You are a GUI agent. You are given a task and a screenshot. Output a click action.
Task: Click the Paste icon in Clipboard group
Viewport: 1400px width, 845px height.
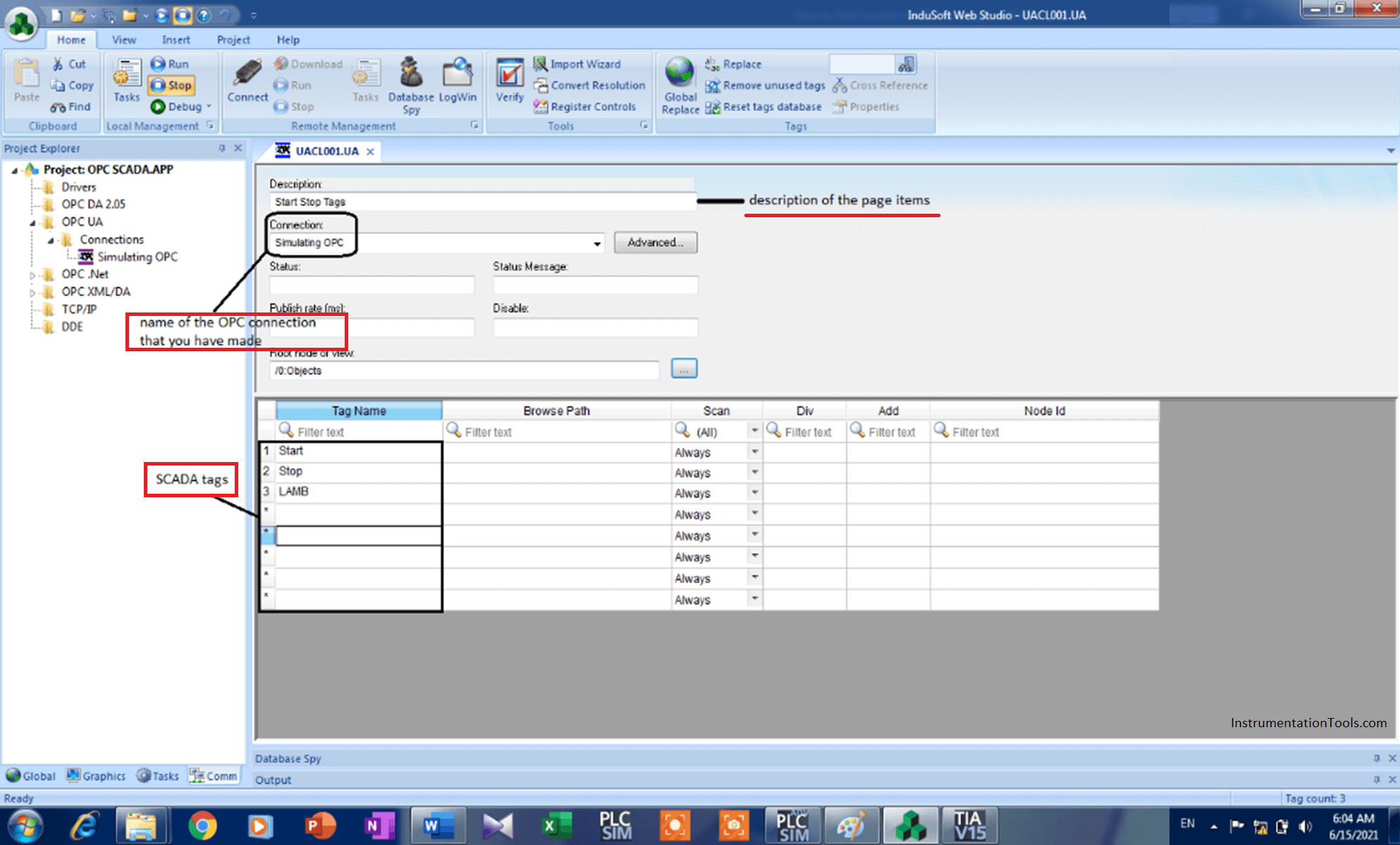pyautogui.click(x=27, y=80)
